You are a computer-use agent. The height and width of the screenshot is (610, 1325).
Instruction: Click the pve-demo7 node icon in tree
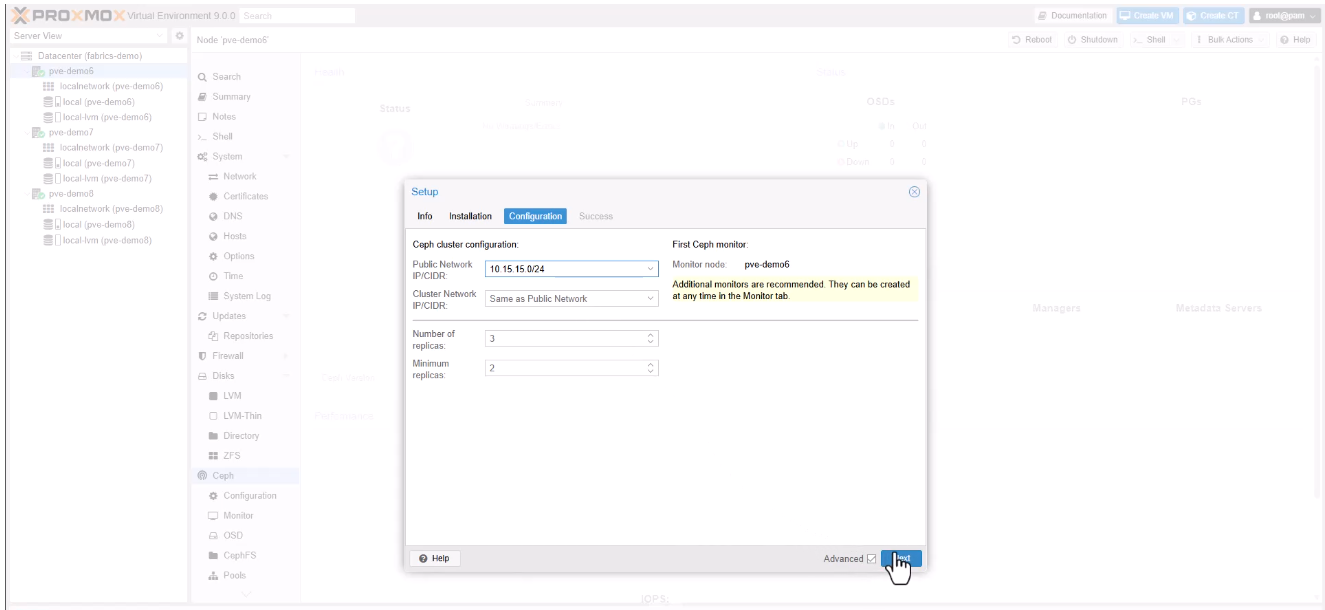click(x=39, y=132)
